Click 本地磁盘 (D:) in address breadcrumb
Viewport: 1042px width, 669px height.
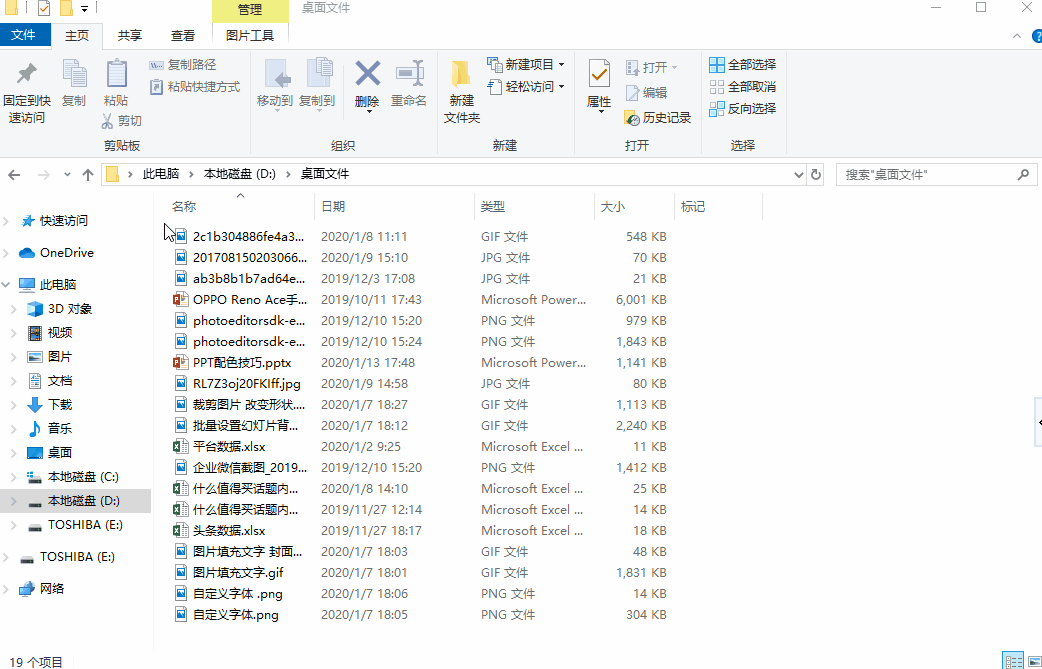pyautogui.click(x=240, y=174)
